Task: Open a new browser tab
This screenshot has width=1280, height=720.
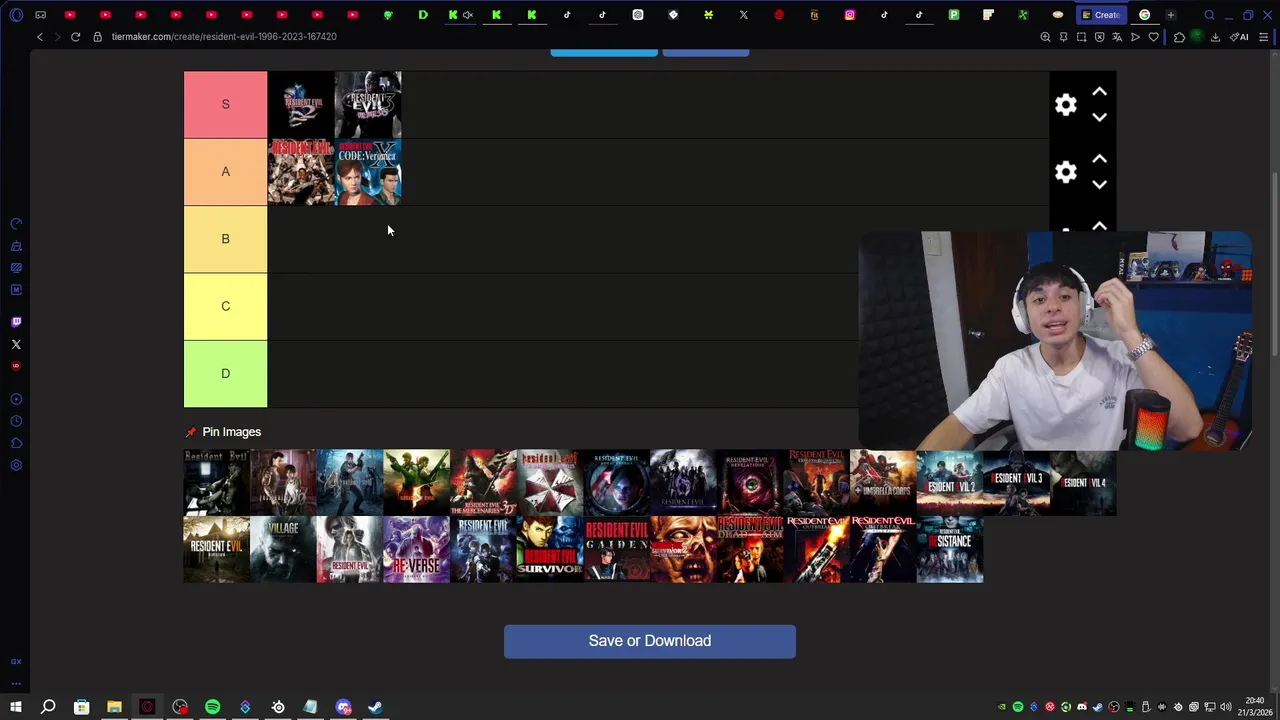Action: pos(1170,15)
